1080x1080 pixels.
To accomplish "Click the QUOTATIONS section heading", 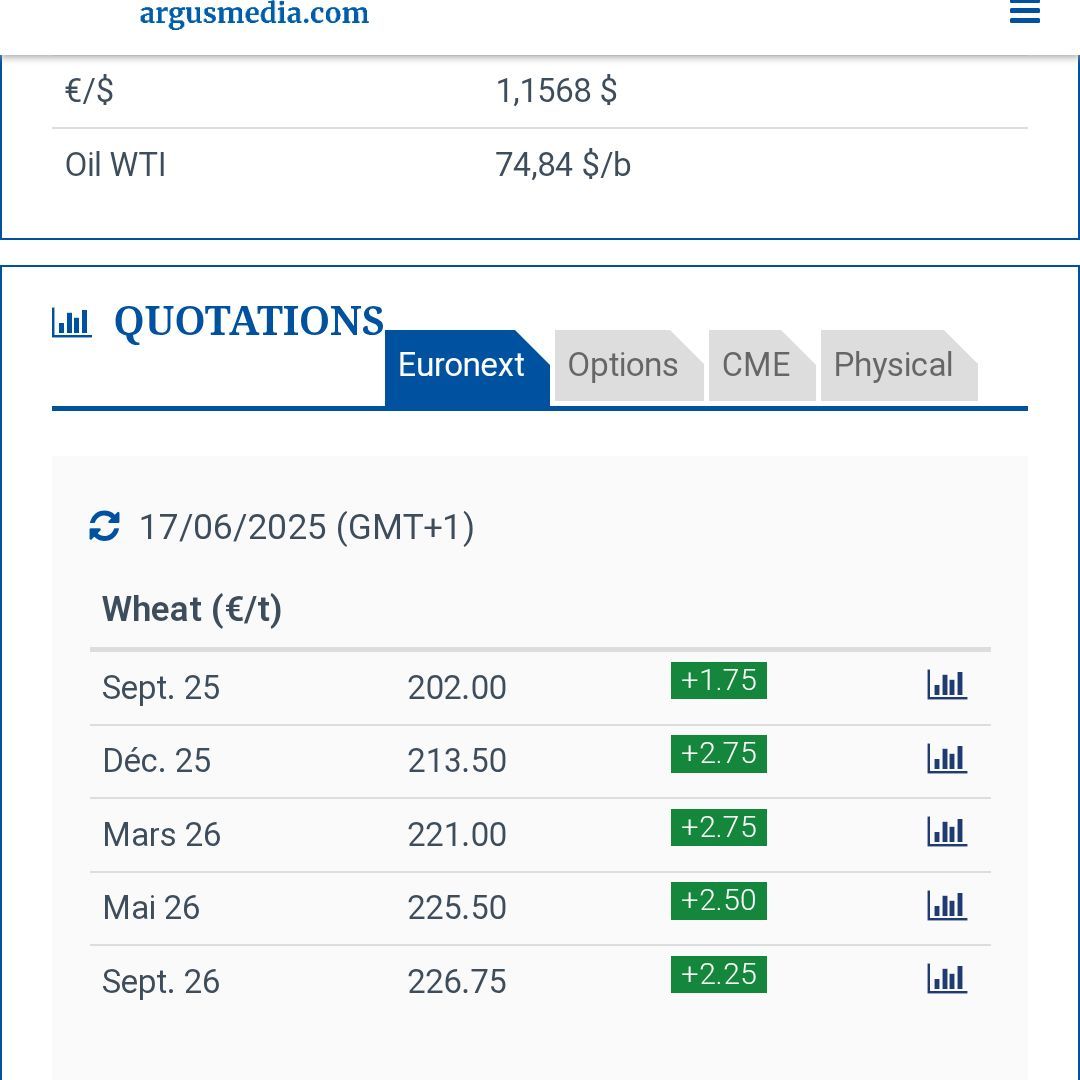I will pos(249,322).
